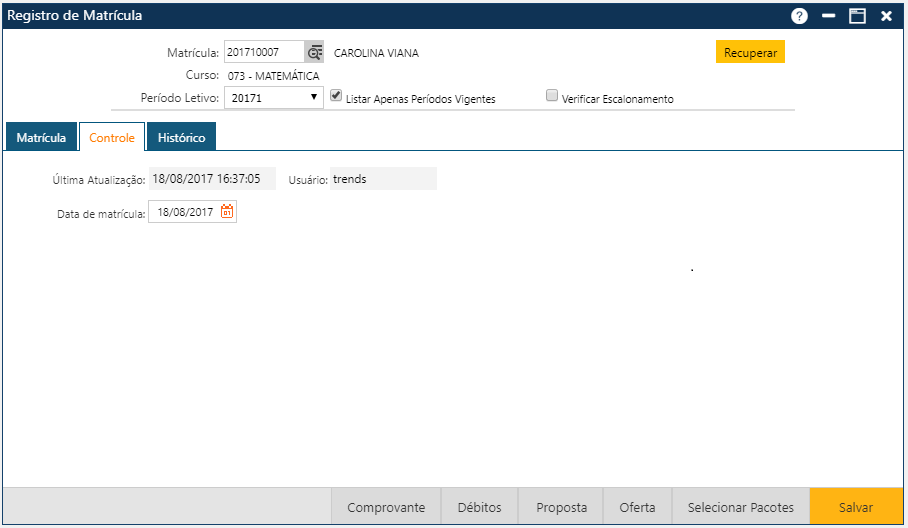Open the Proposta button
908x528 pixels.
tap(561, 507)
